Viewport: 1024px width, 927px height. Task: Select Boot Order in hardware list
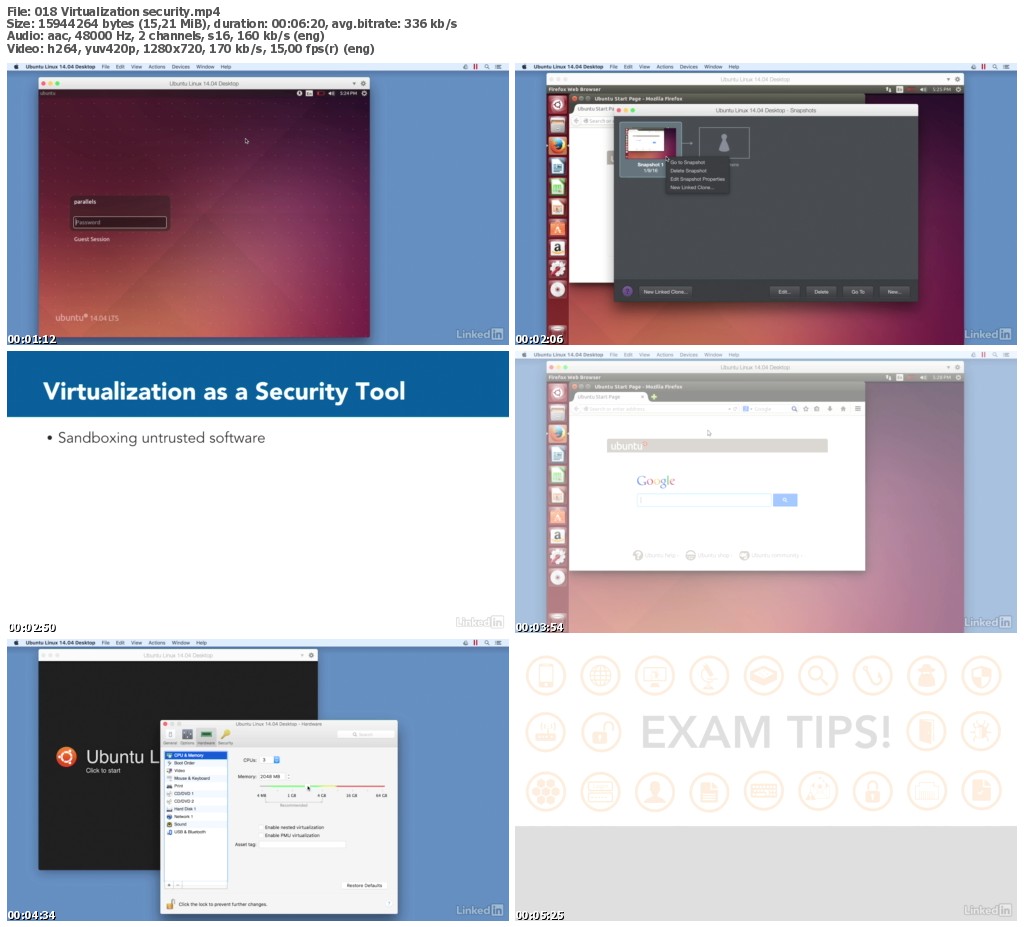pyautogui.click(x=196, y=763)
